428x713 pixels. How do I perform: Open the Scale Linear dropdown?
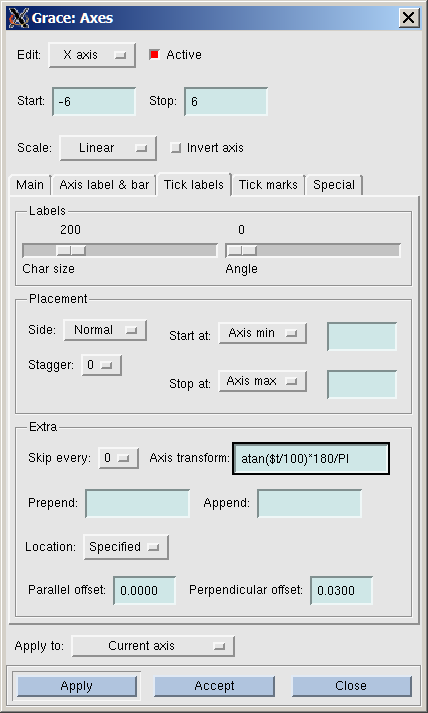click(x=108, y=148)
